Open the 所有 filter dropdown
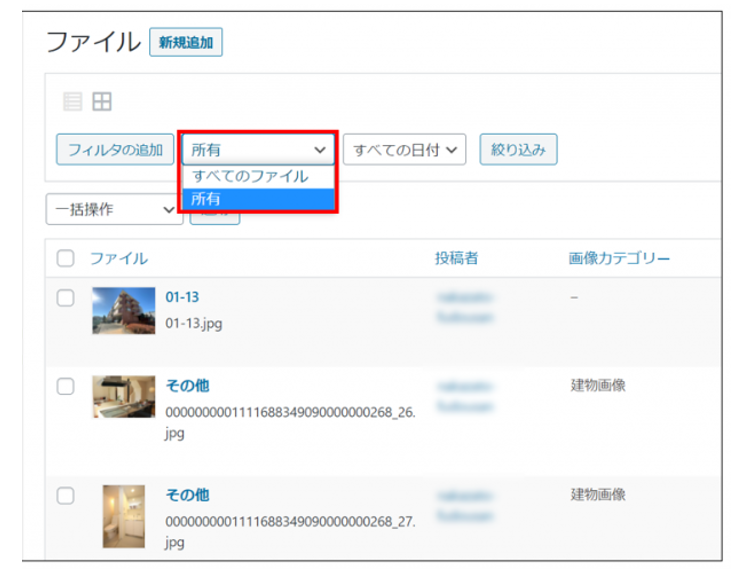 click(258, 150)
